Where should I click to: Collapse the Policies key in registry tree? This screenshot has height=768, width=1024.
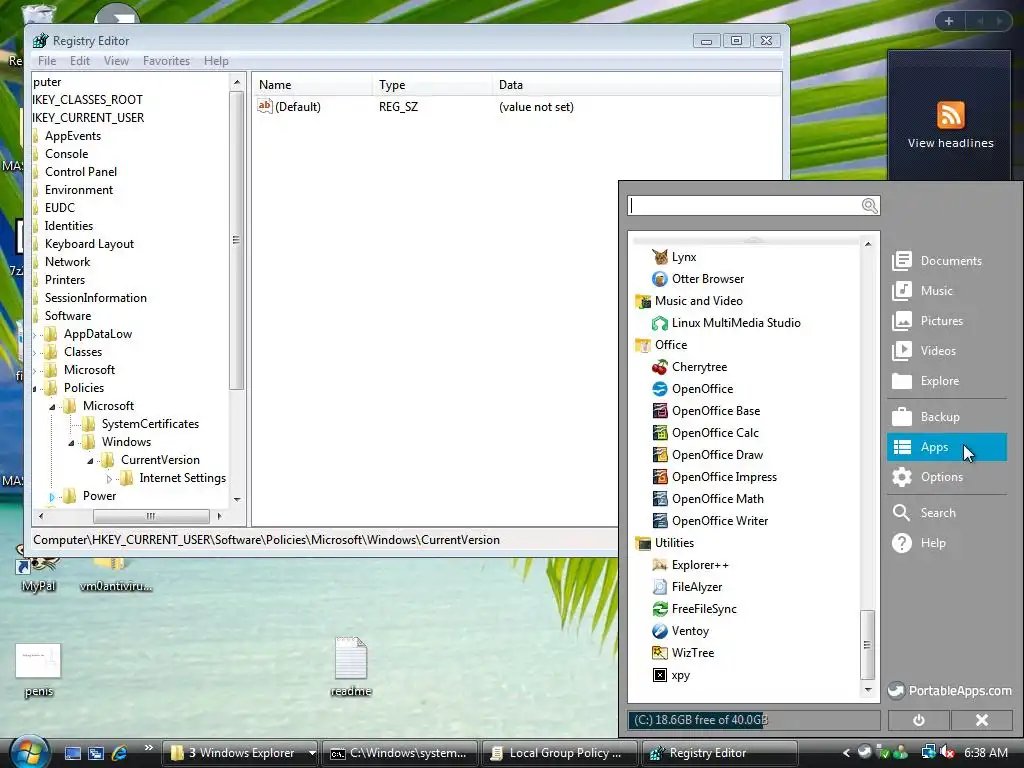[35, 389]
